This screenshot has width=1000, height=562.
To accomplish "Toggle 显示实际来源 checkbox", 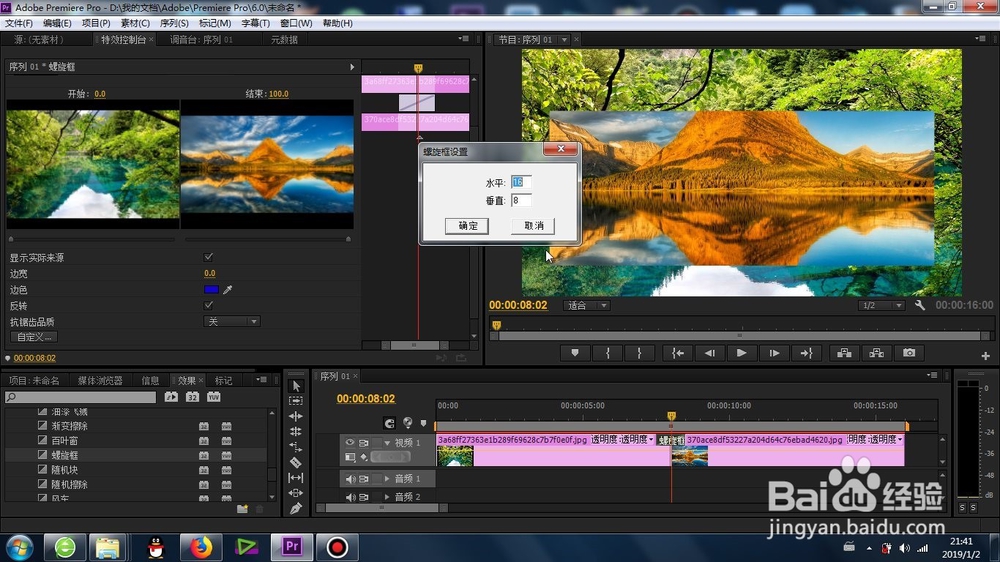I will tap(209, 257).
